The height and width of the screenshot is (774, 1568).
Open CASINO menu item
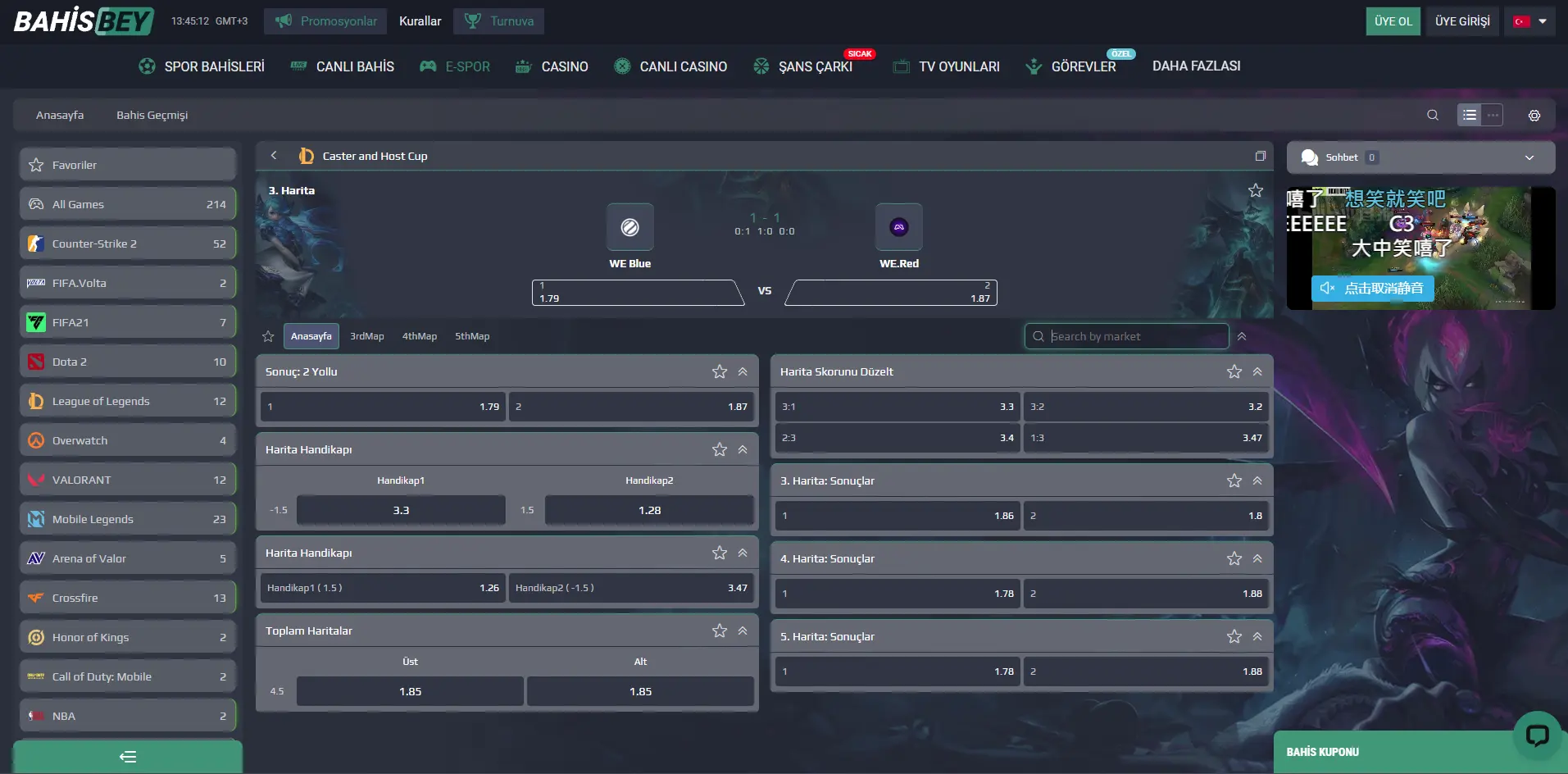[552, 66]
